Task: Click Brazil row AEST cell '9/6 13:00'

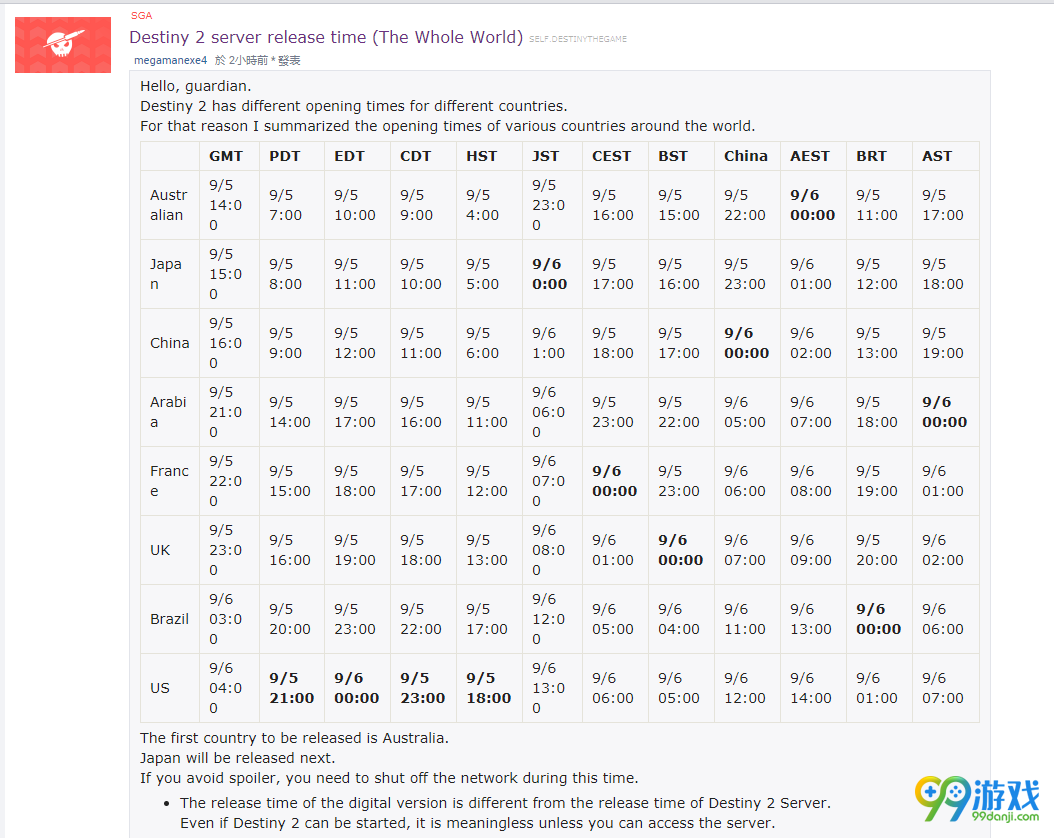Action: pyautogui.click(x=811, y=619)
